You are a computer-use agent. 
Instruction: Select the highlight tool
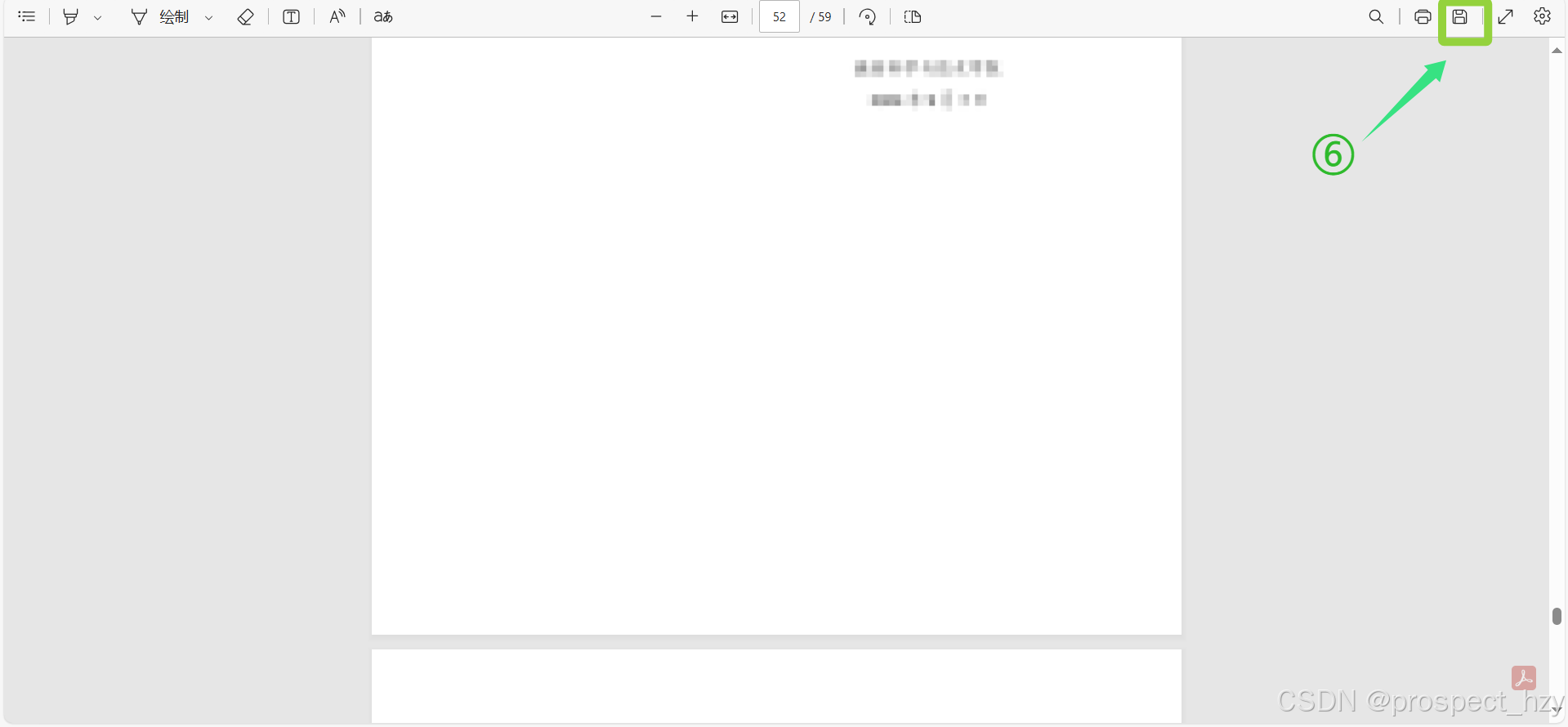pos(71,16)
